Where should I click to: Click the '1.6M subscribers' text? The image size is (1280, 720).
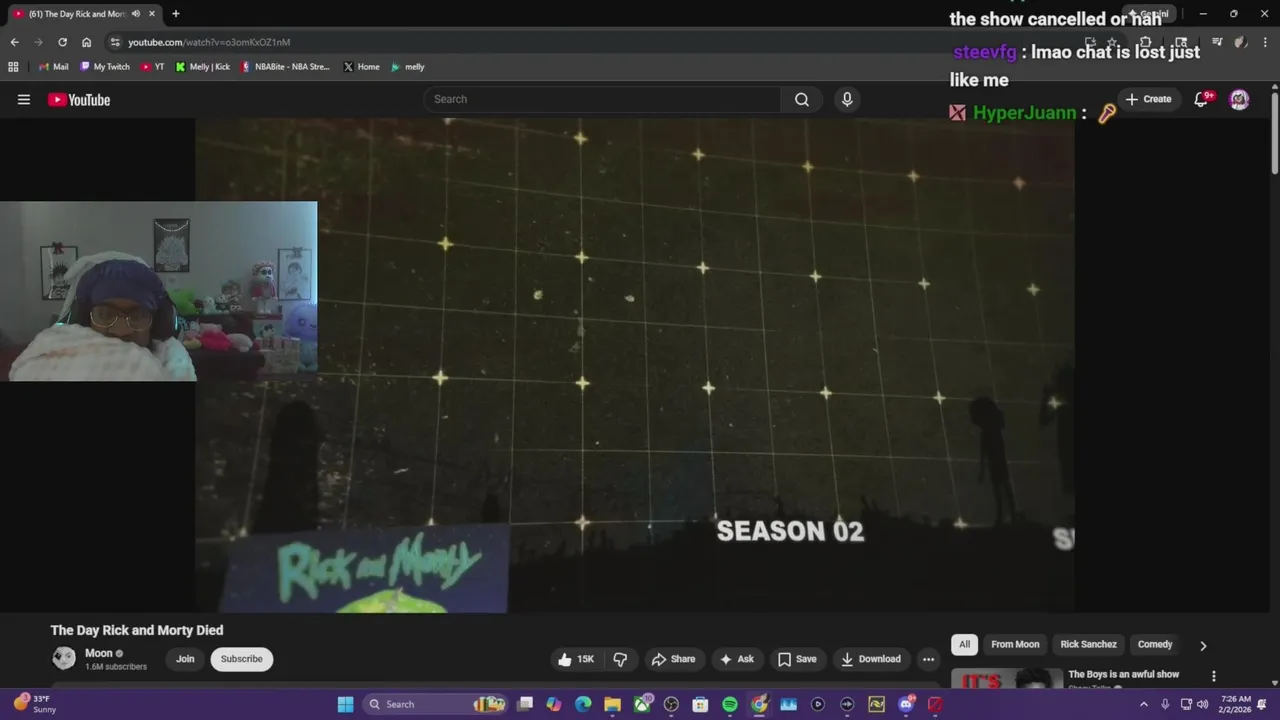116,667
